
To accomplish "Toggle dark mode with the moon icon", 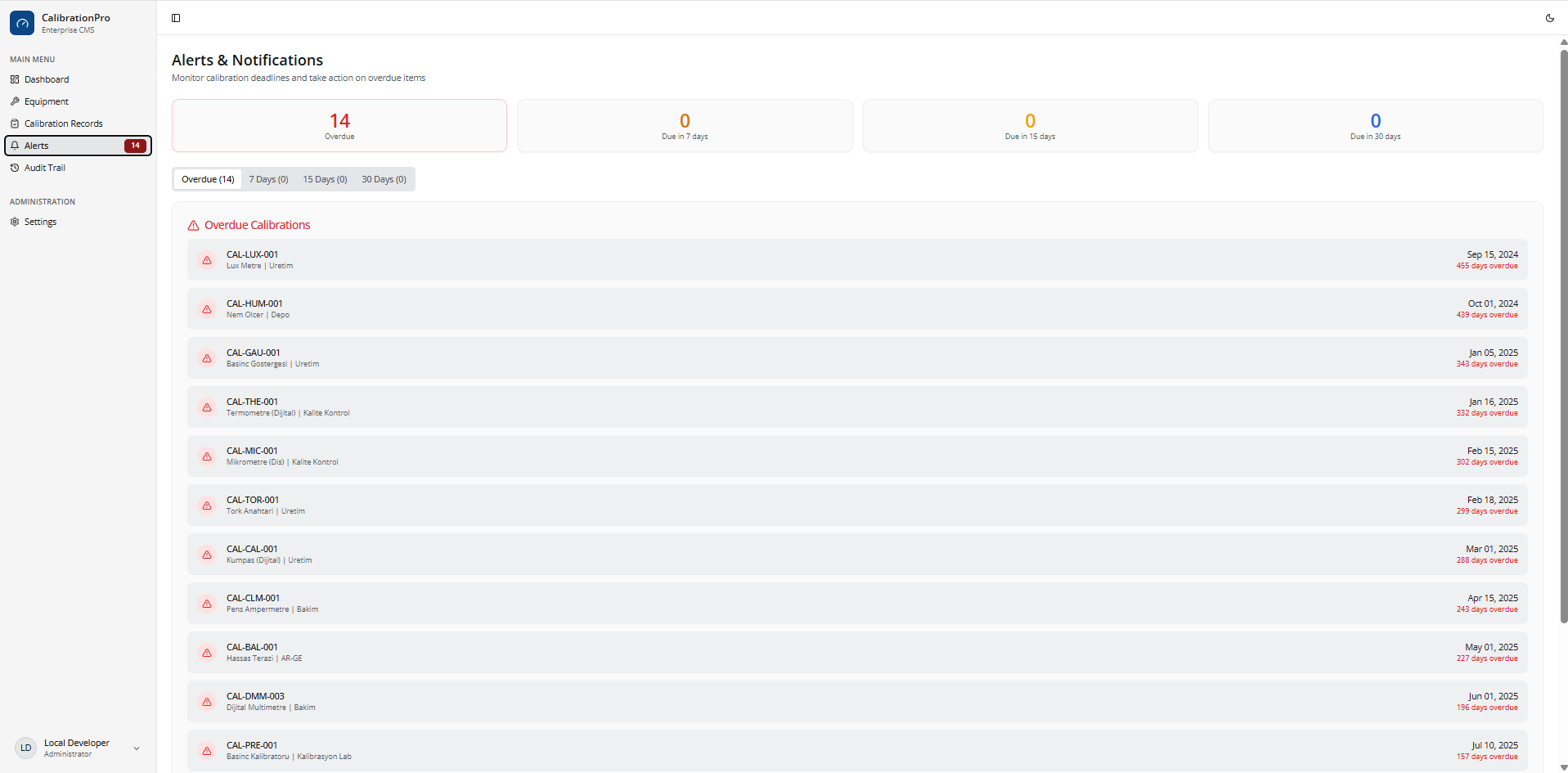I will point(1550,17).
